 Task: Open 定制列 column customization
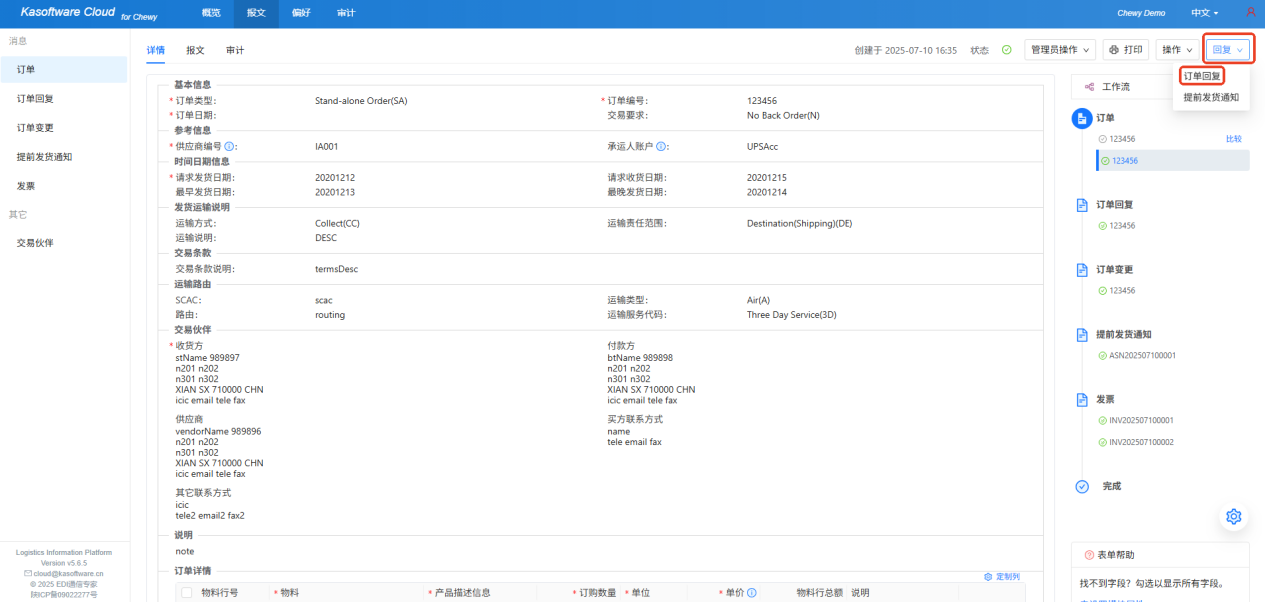click(1002, 577)
